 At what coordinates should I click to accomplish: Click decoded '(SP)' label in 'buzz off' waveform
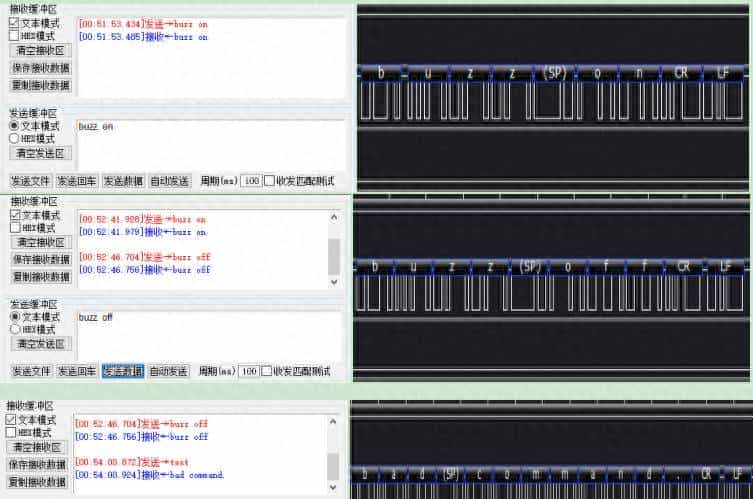pos(529,266)
